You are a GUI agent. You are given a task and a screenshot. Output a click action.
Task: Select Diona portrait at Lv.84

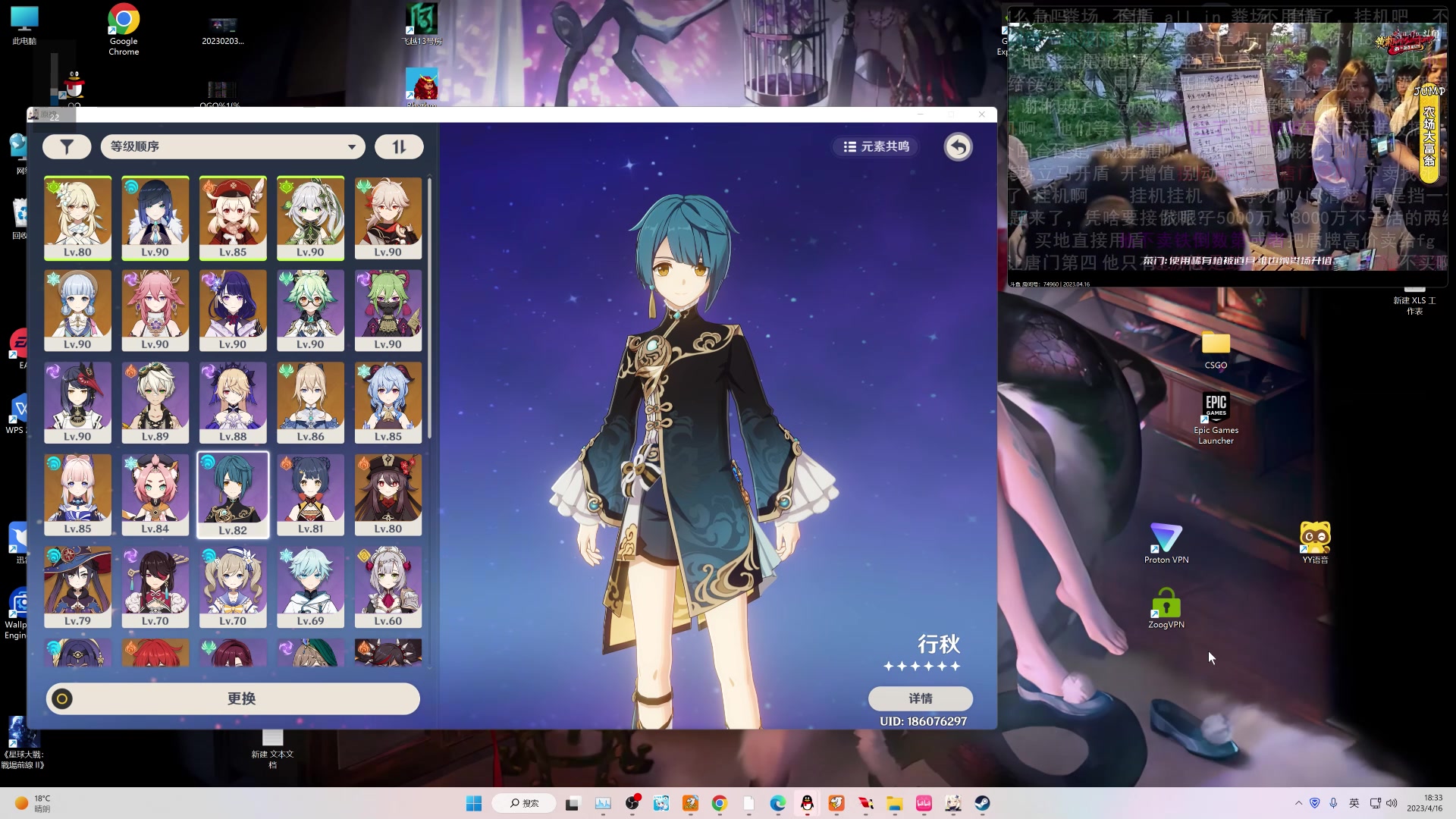(x=155, y=495)
